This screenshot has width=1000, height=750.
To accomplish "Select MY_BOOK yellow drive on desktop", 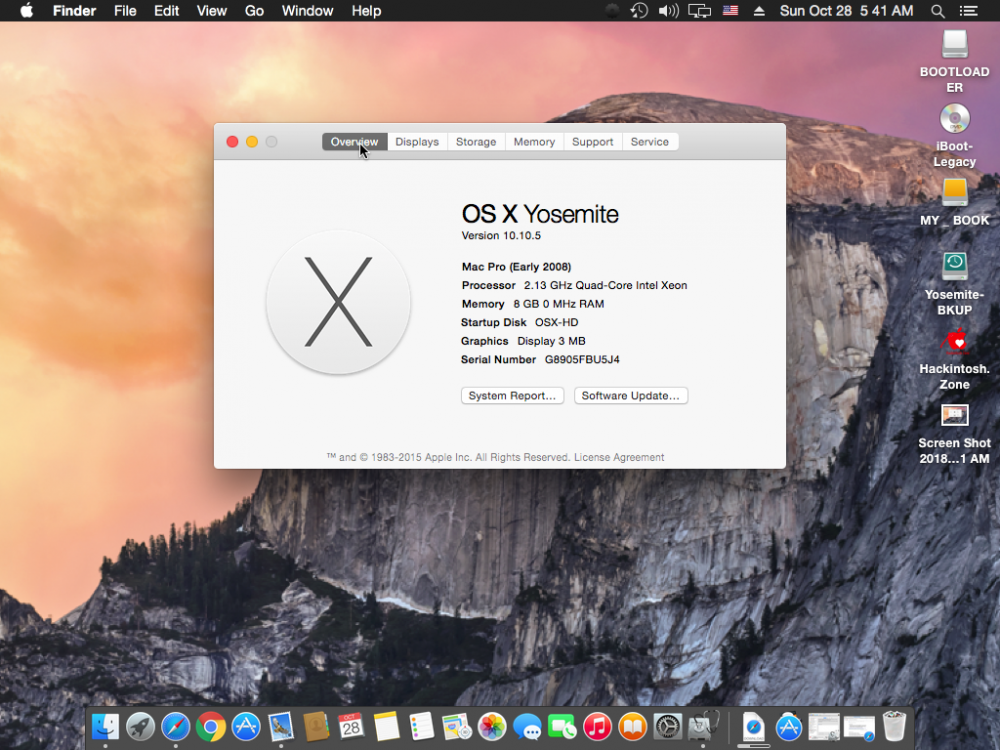I will pos(954,202).
